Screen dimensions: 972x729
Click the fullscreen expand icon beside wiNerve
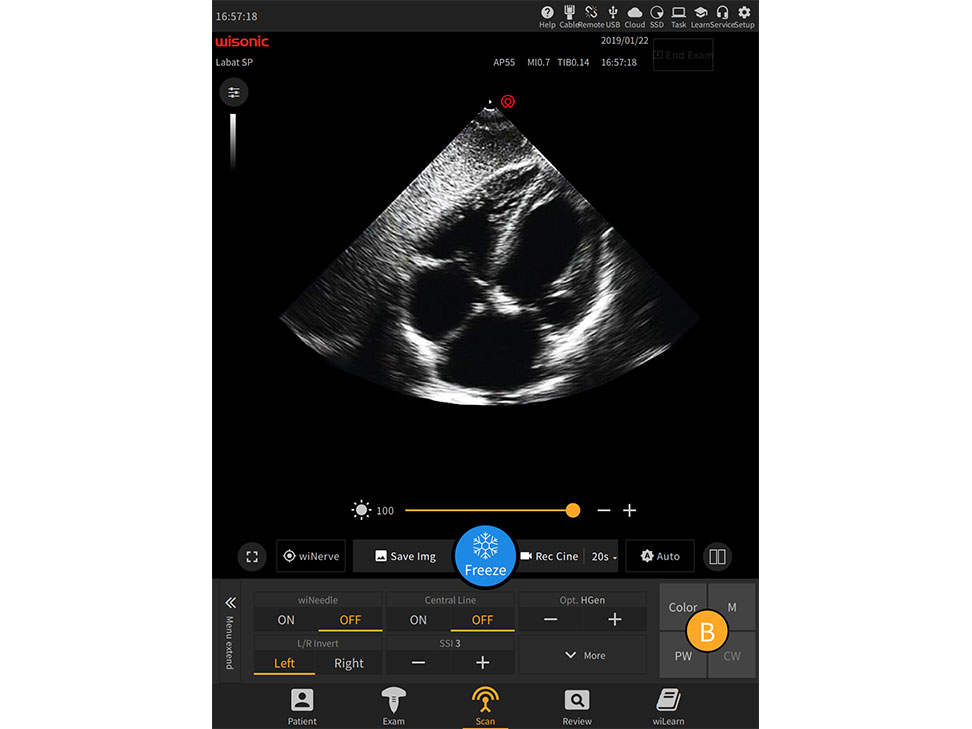tap(251, 556)
